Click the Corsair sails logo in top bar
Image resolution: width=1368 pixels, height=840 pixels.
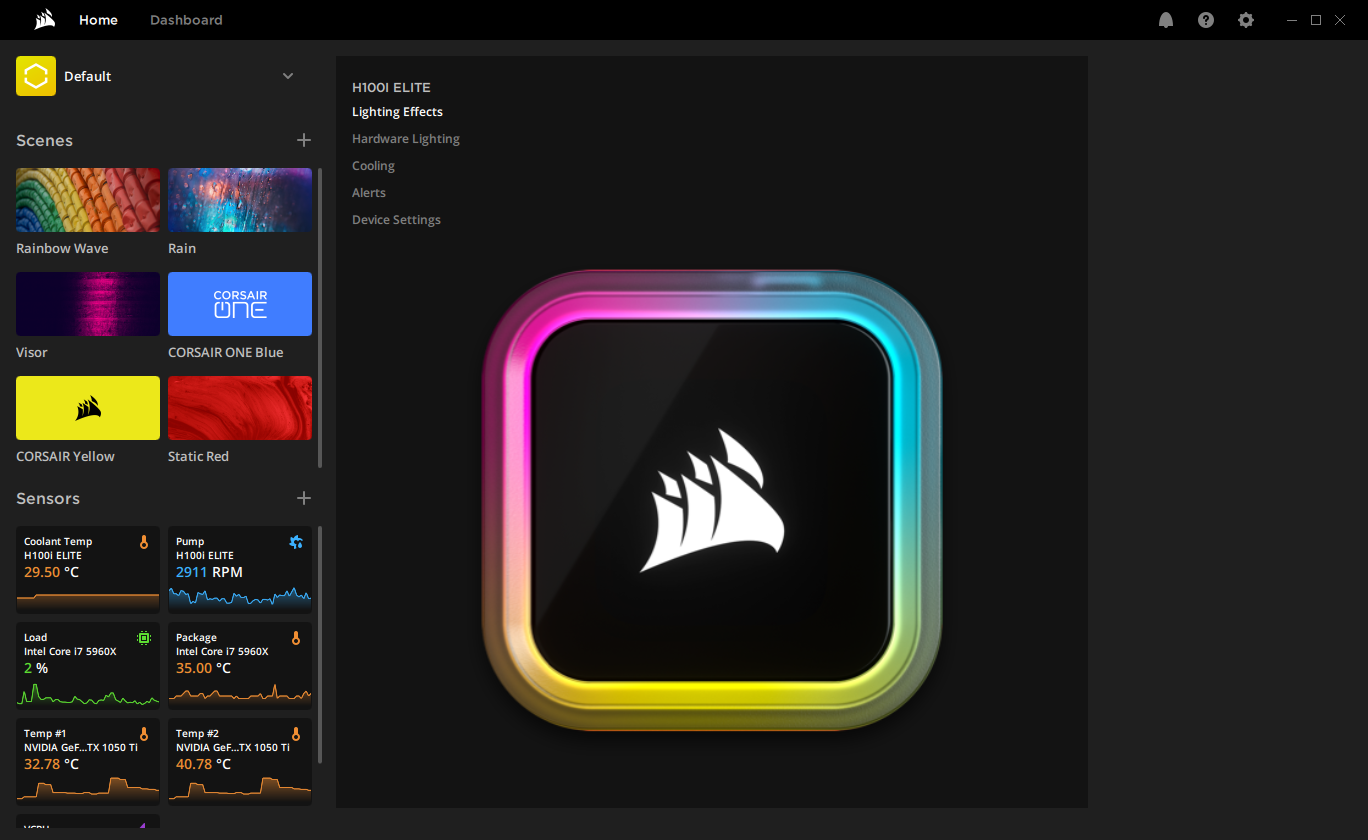pyautogui.click(x=44, y=20)
